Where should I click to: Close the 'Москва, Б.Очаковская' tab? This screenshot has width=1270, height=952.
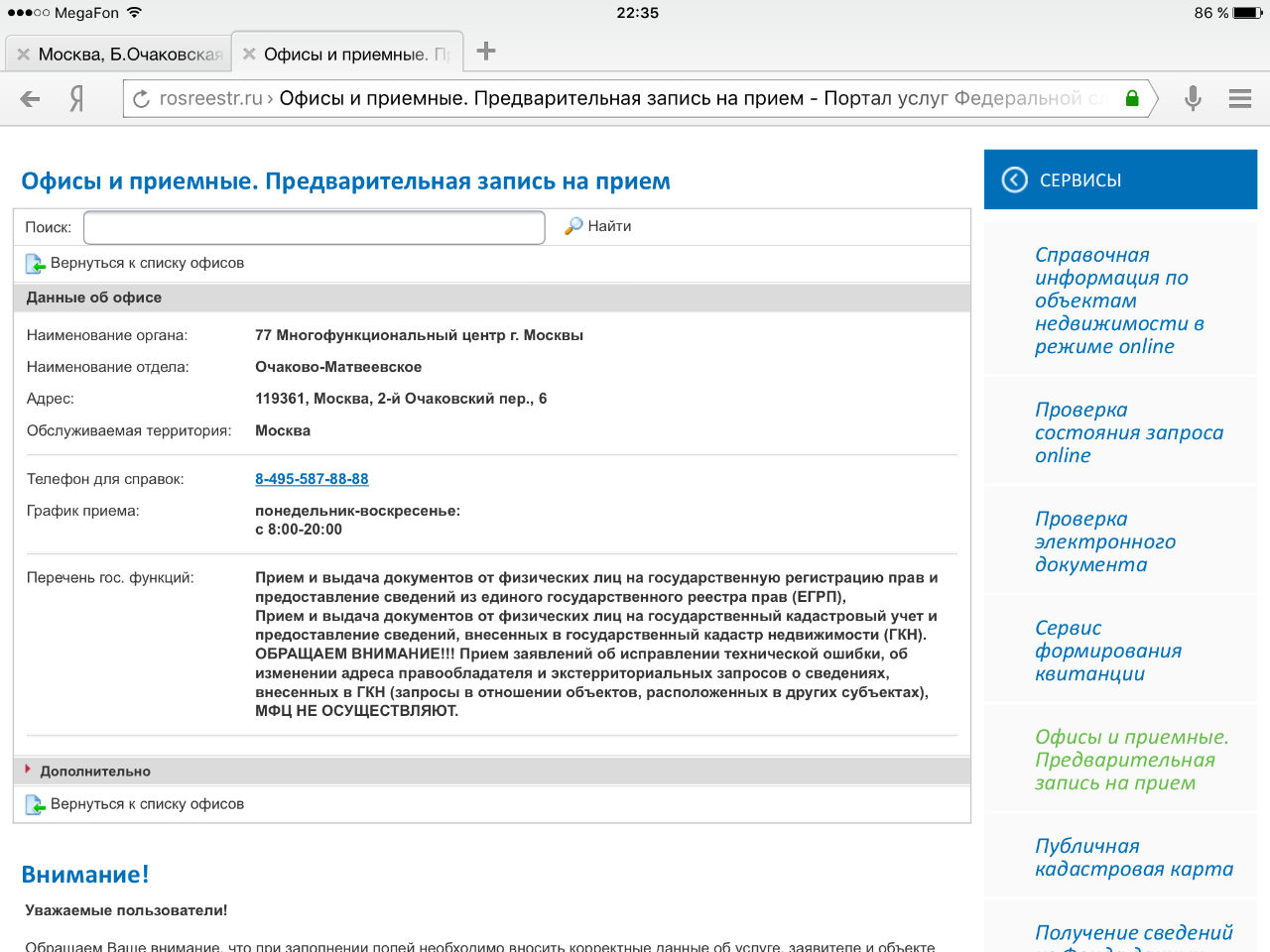(24, 55)
